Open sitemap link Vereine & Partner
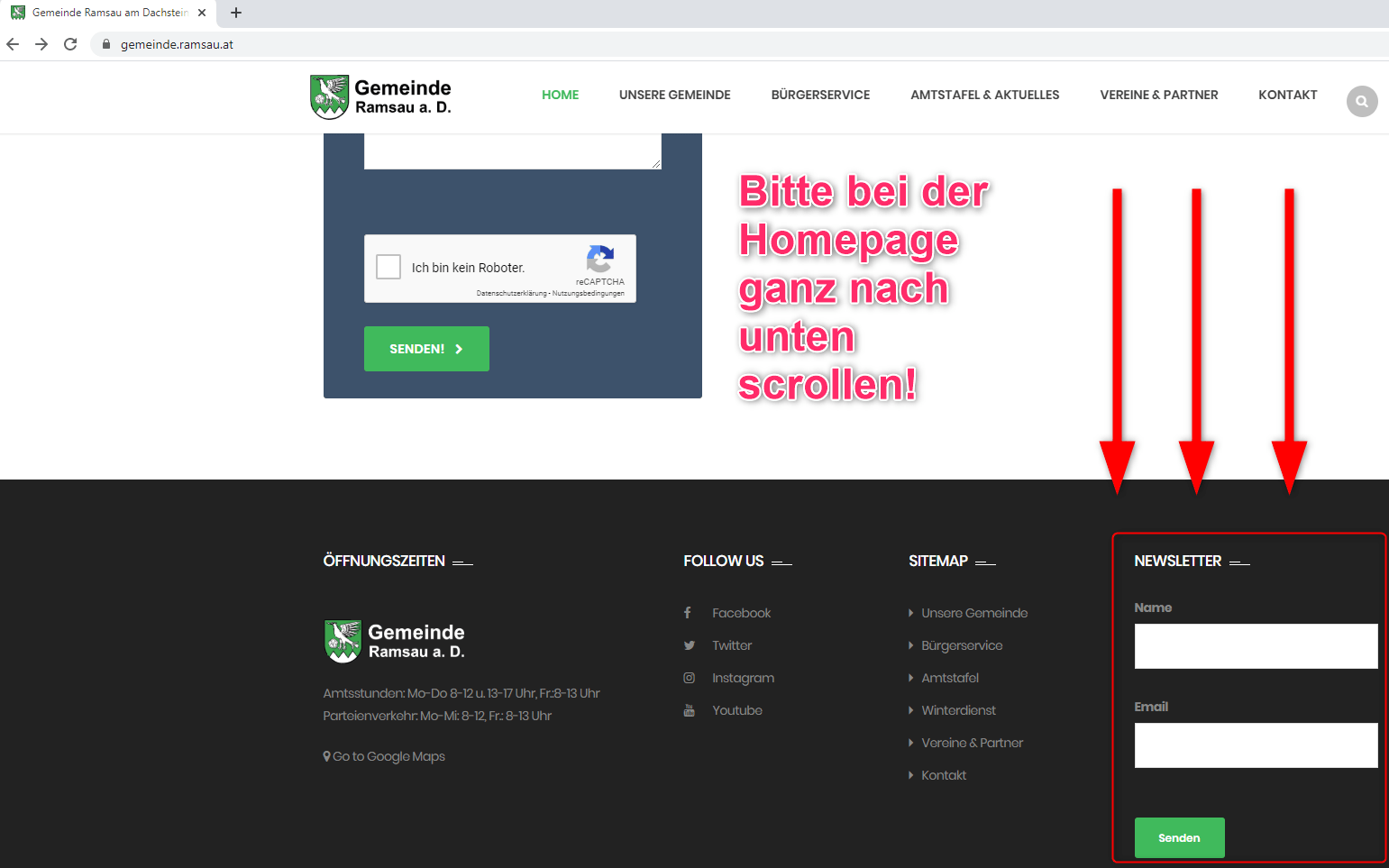Image resolution: width=1389 pixels, height=868 pixels. point(972,743)
